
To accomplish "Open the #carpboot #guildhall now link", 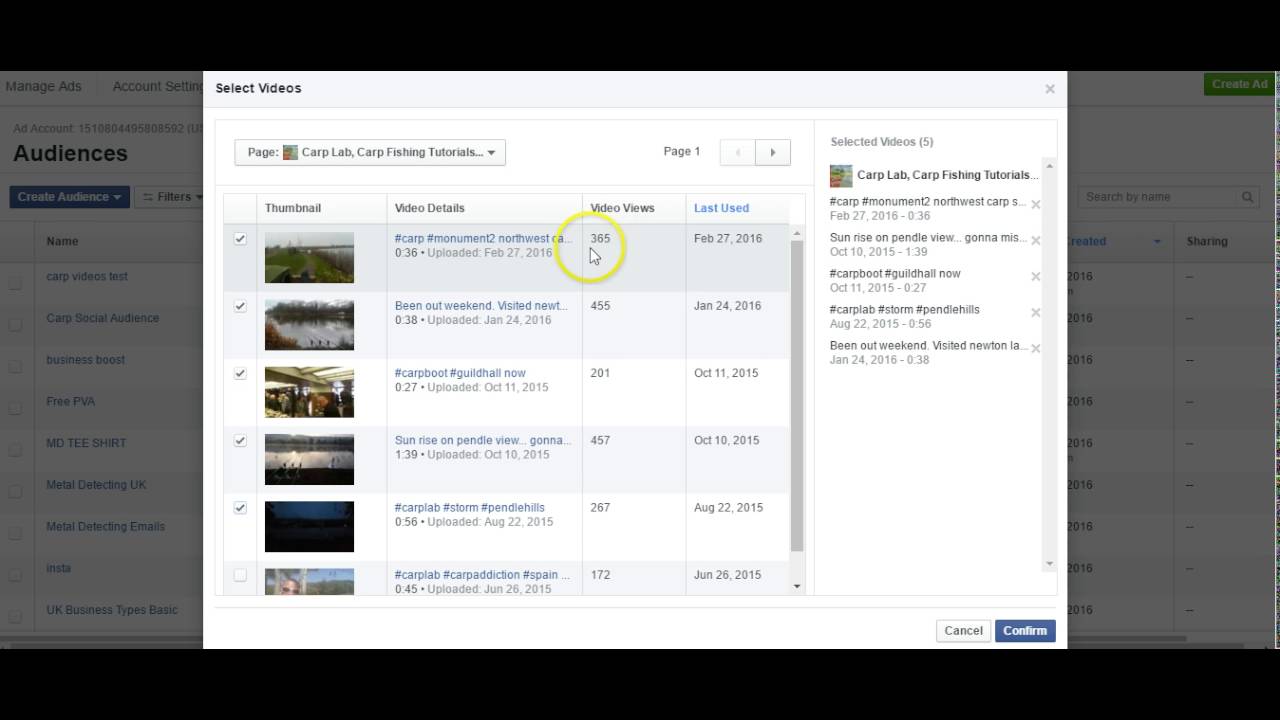I will pos(460,373).
